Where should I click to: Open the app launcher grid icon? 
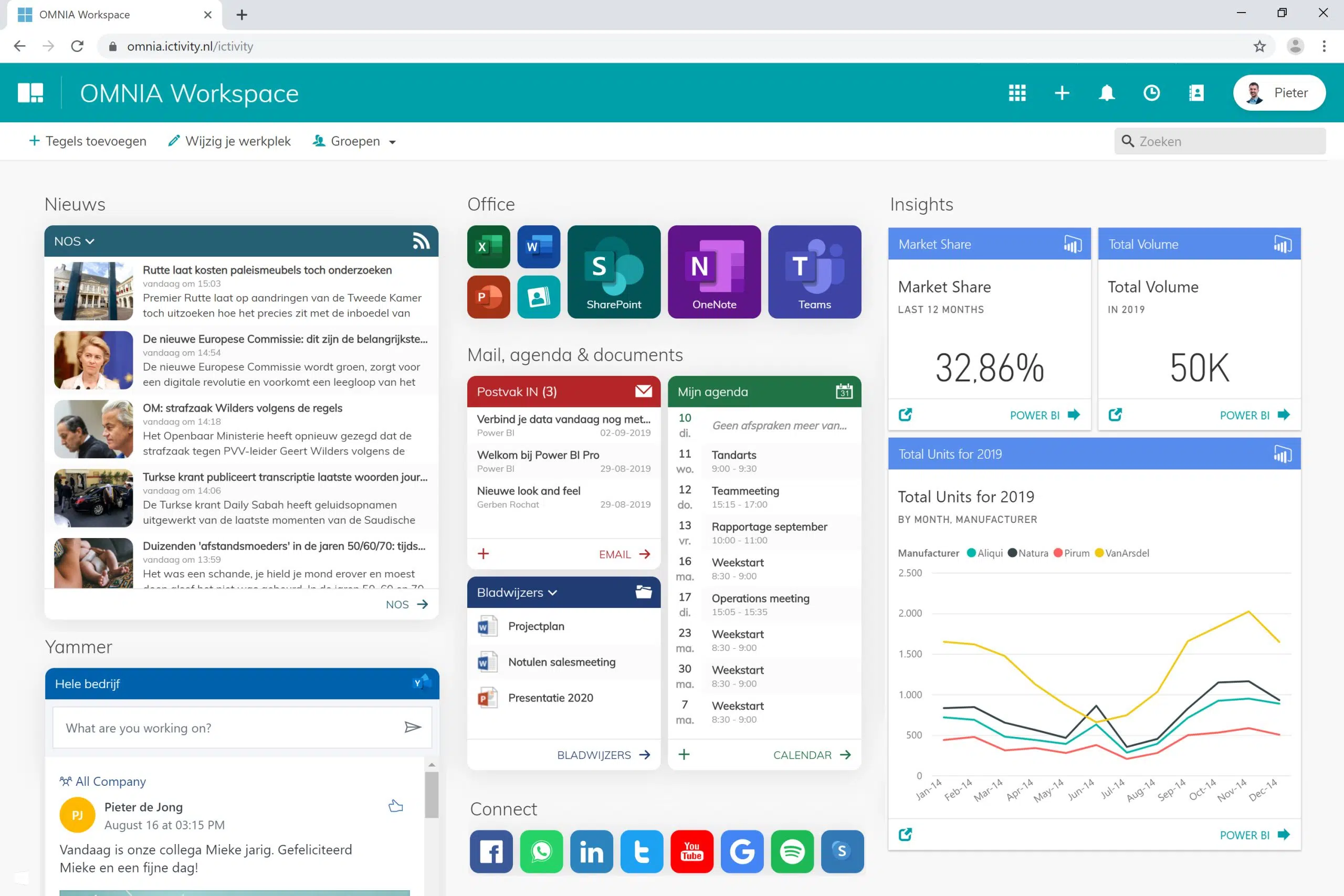(1017, 92)
